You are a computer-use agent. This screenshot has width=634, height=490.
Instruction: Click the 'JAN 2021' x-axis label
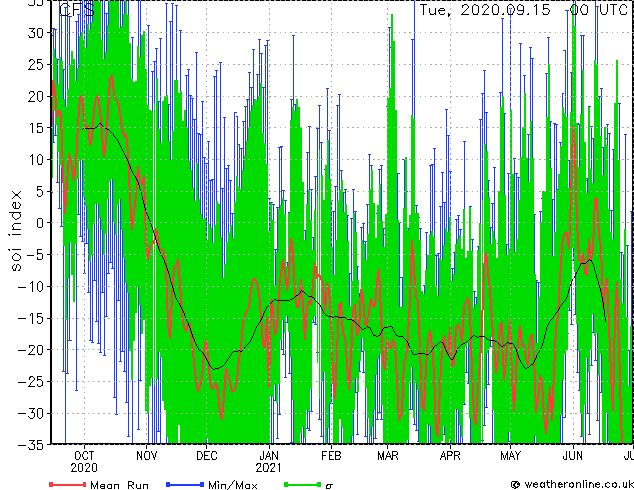[268, 462]
